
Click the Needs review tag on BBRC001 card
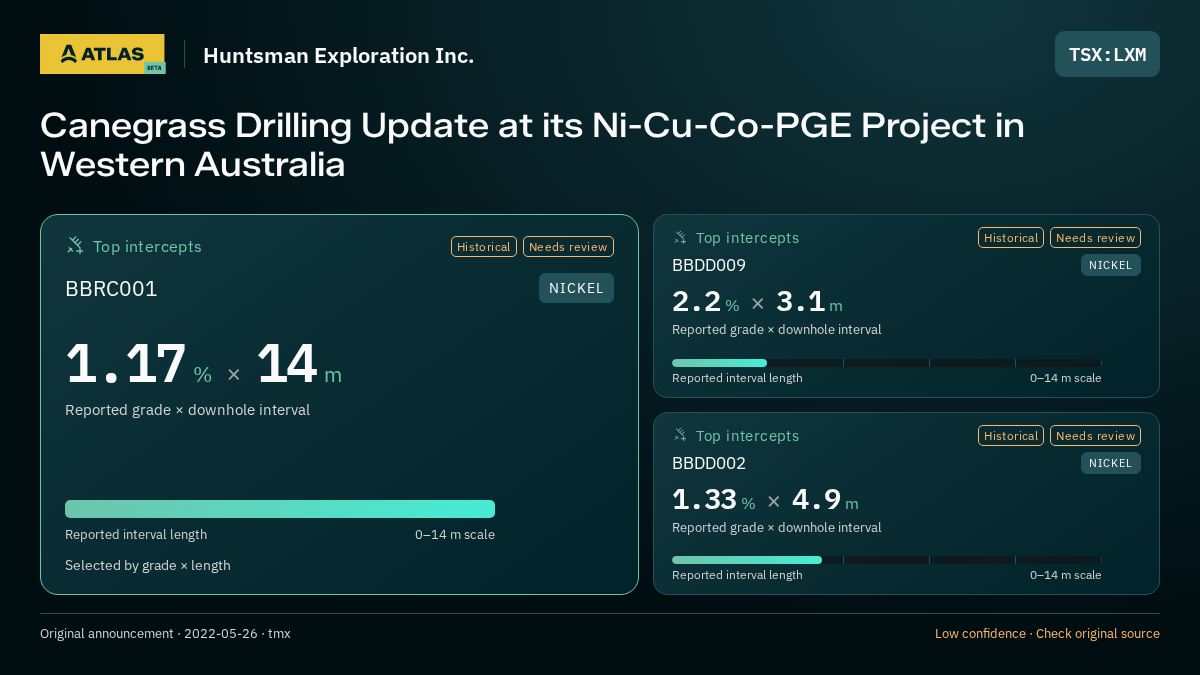[x=568, y=247]
